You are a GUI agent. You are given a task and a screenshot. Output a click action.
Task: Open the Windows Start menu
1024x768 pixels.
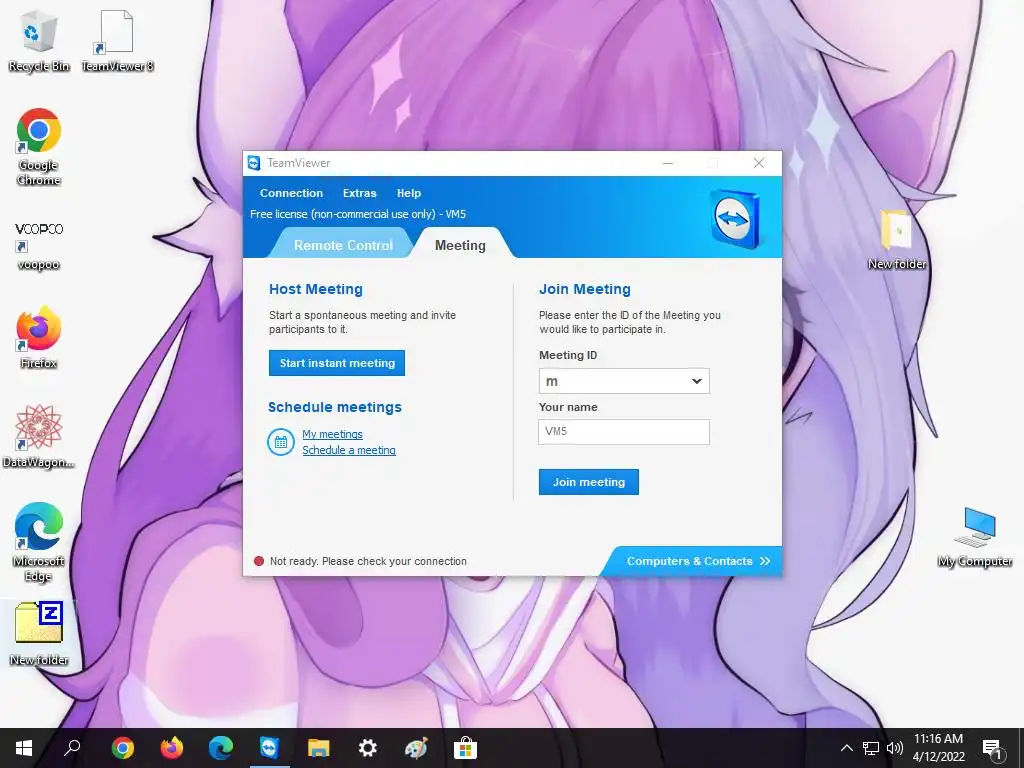(x=24, y=748)
